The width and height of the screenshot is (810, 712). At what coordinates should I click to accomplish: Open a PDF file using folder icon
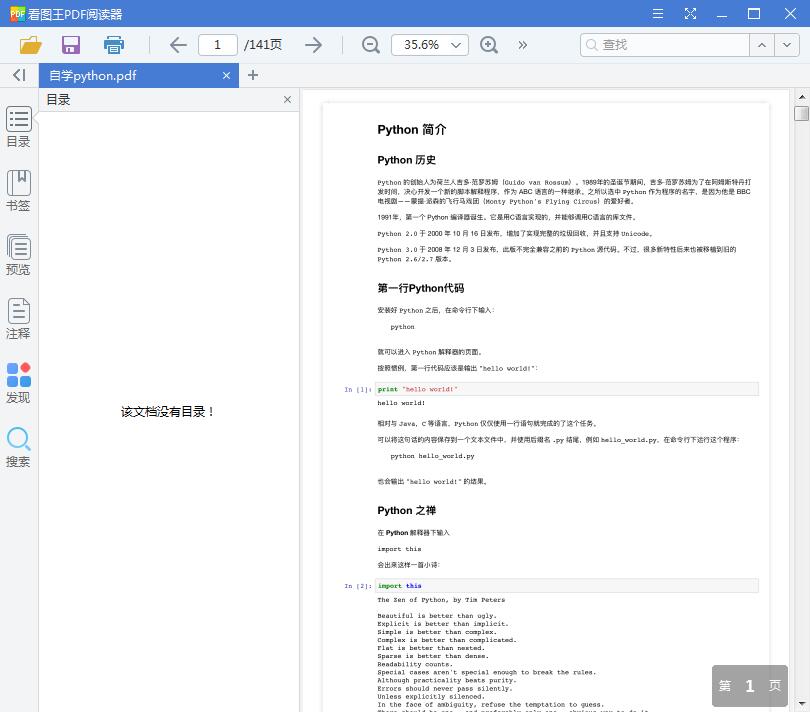(x=30, y=45)
